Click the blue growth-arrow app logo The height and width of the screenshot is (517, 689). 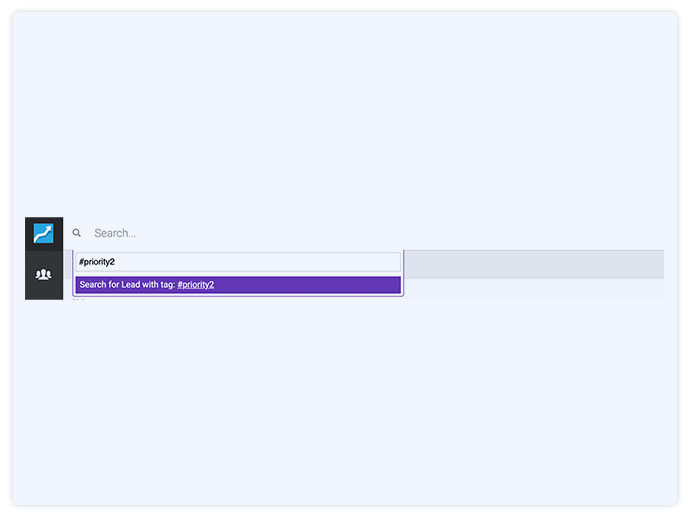tap(44, 233)
